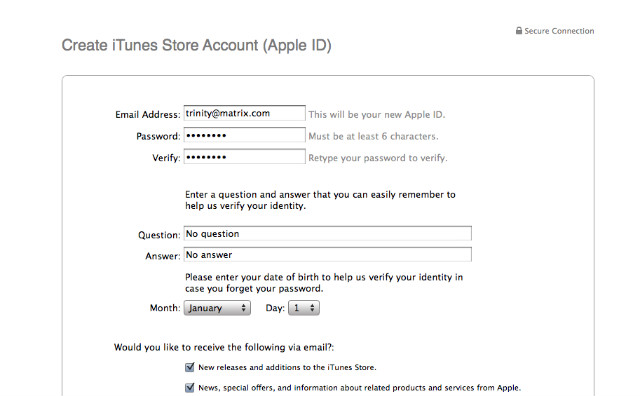The image size is (640, 396).
Task: Click the Email Address field
Action: 244,113
